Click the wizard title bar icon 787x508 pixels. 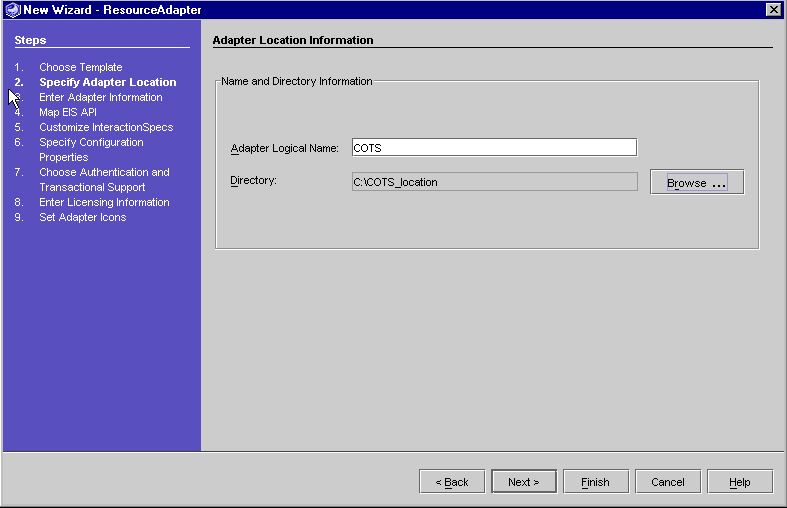[x=13, y=10]
